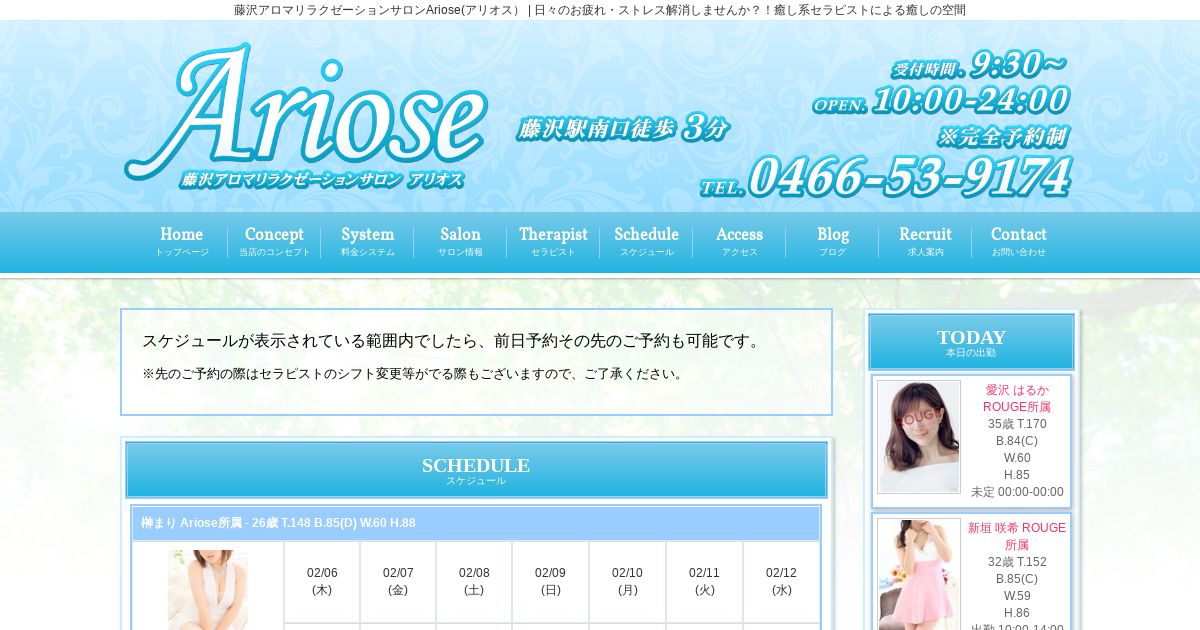The height and width of the screenshot is (630, 1200).
Task: Open 榊まり schedule photo thumbnail
Action: (x=208, y=590)
